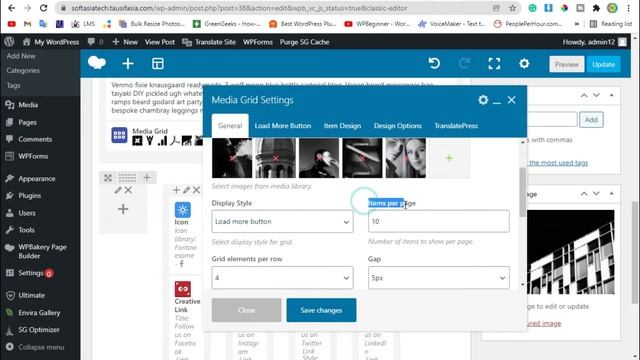Move Featured image panel up chevron
The width and height of the screenshot is (640, 360).
click(x=584, y=193)
